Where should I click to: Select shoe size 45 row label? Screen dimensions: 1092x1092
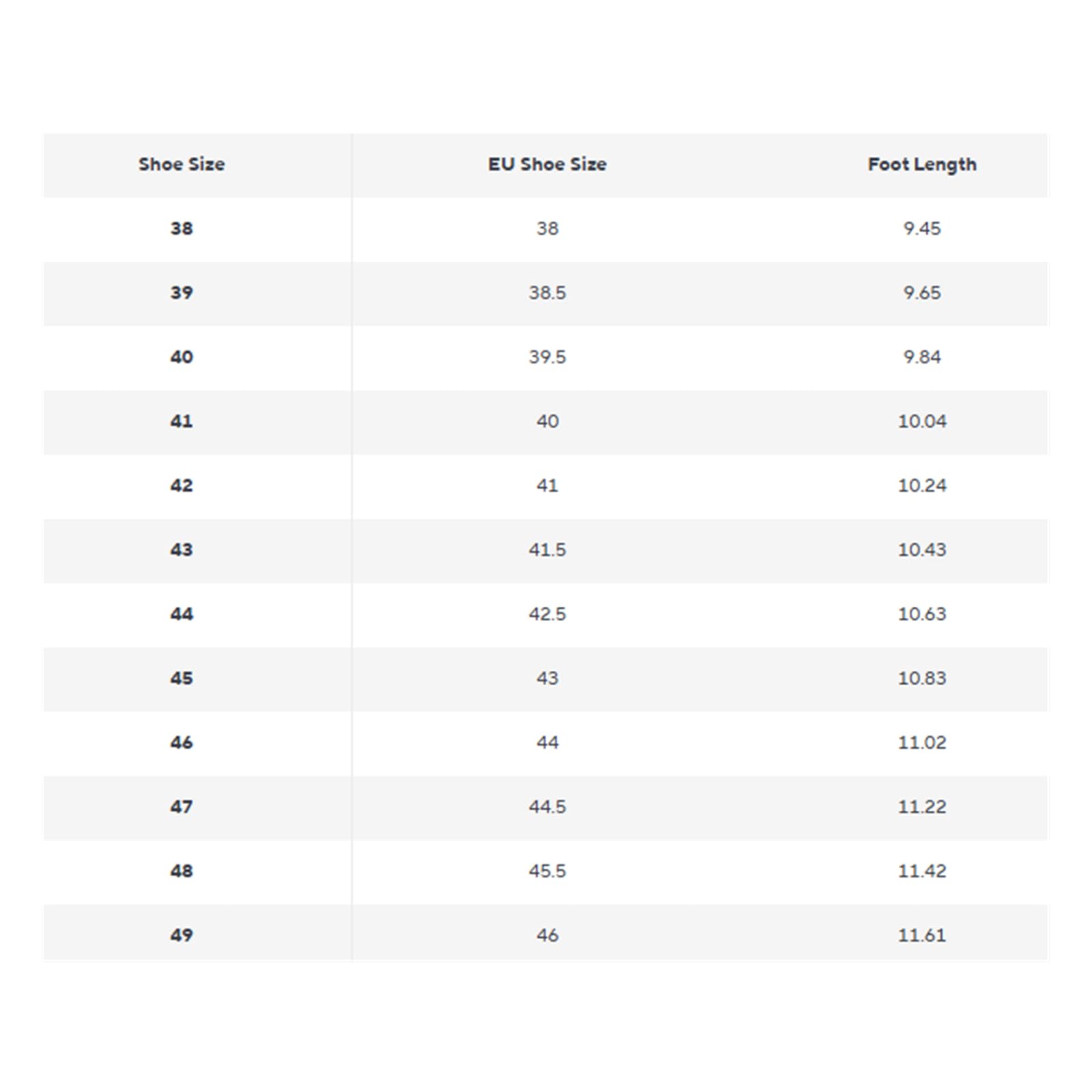(182, 678)
